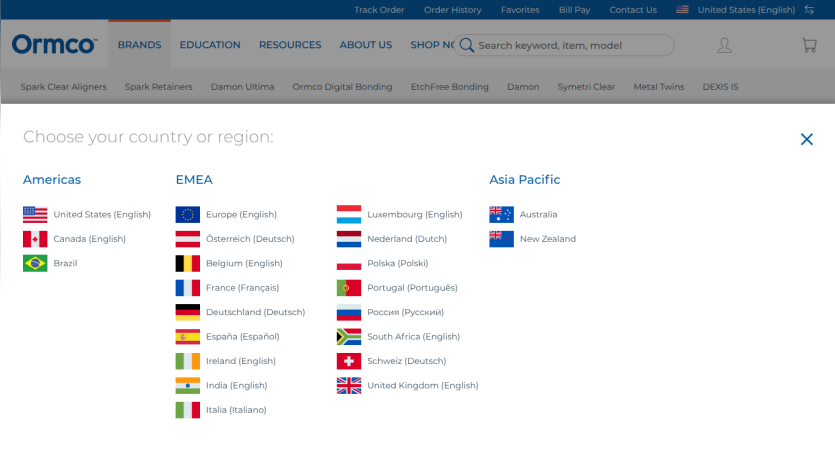Click the Italia flag icon
Viewport: 835px width, 469px height.
tap(188, 410)
